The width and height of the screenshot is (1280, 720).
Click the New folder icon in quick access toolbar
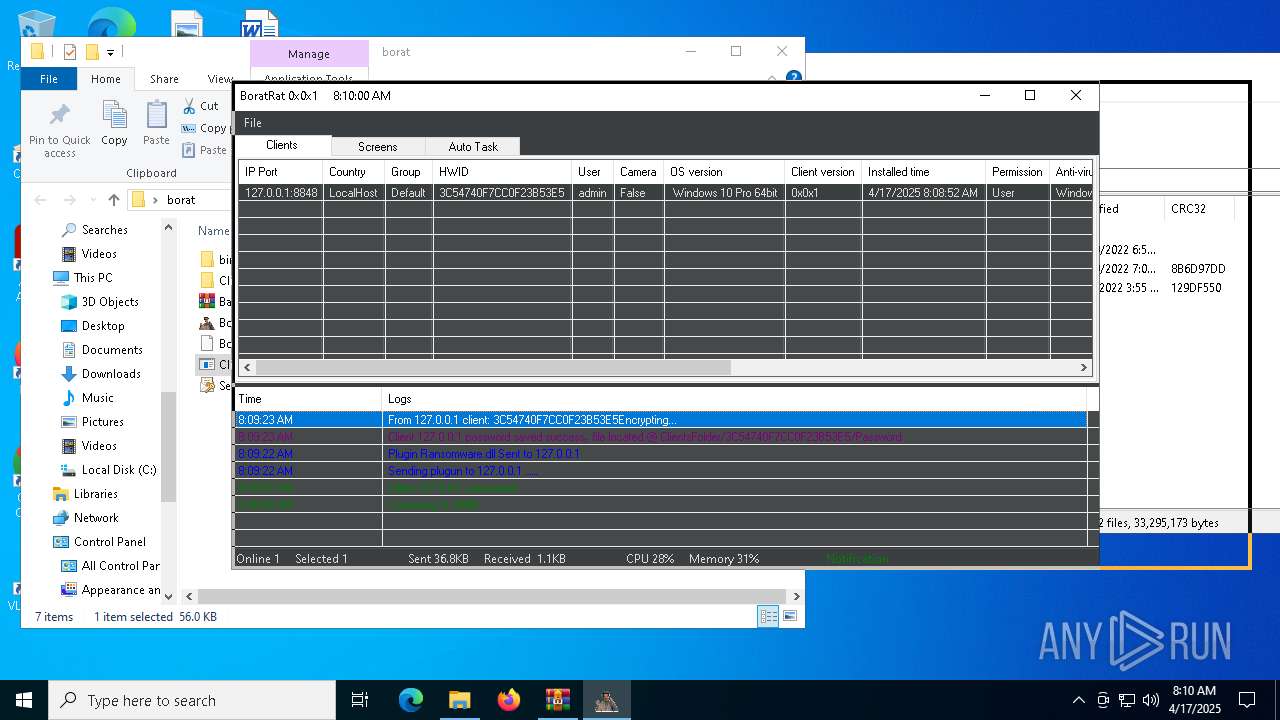click(x=92, y=52)
